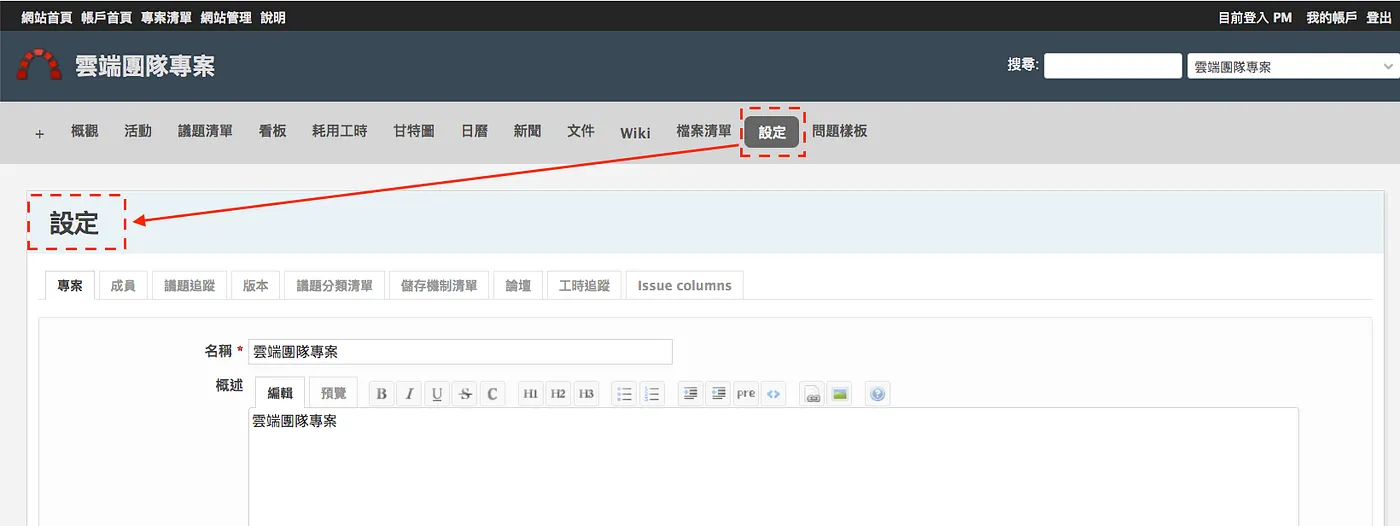Open 議題清單 issues list
Image resolution: width=1400 pixels, height=526 pixels.
[205, 131]
